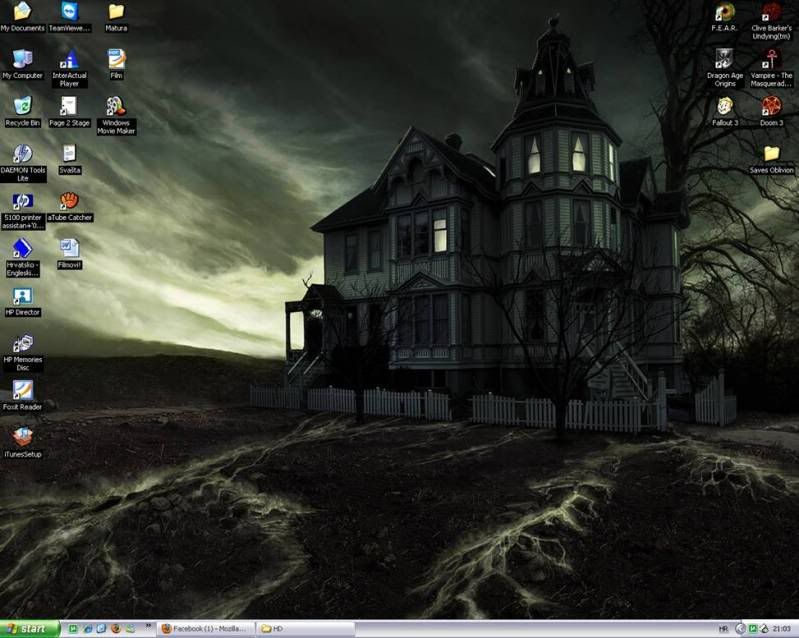Open the Foxit Reader shortcut
The width and height of the screenshot is (799, 638).
[22, 391]
